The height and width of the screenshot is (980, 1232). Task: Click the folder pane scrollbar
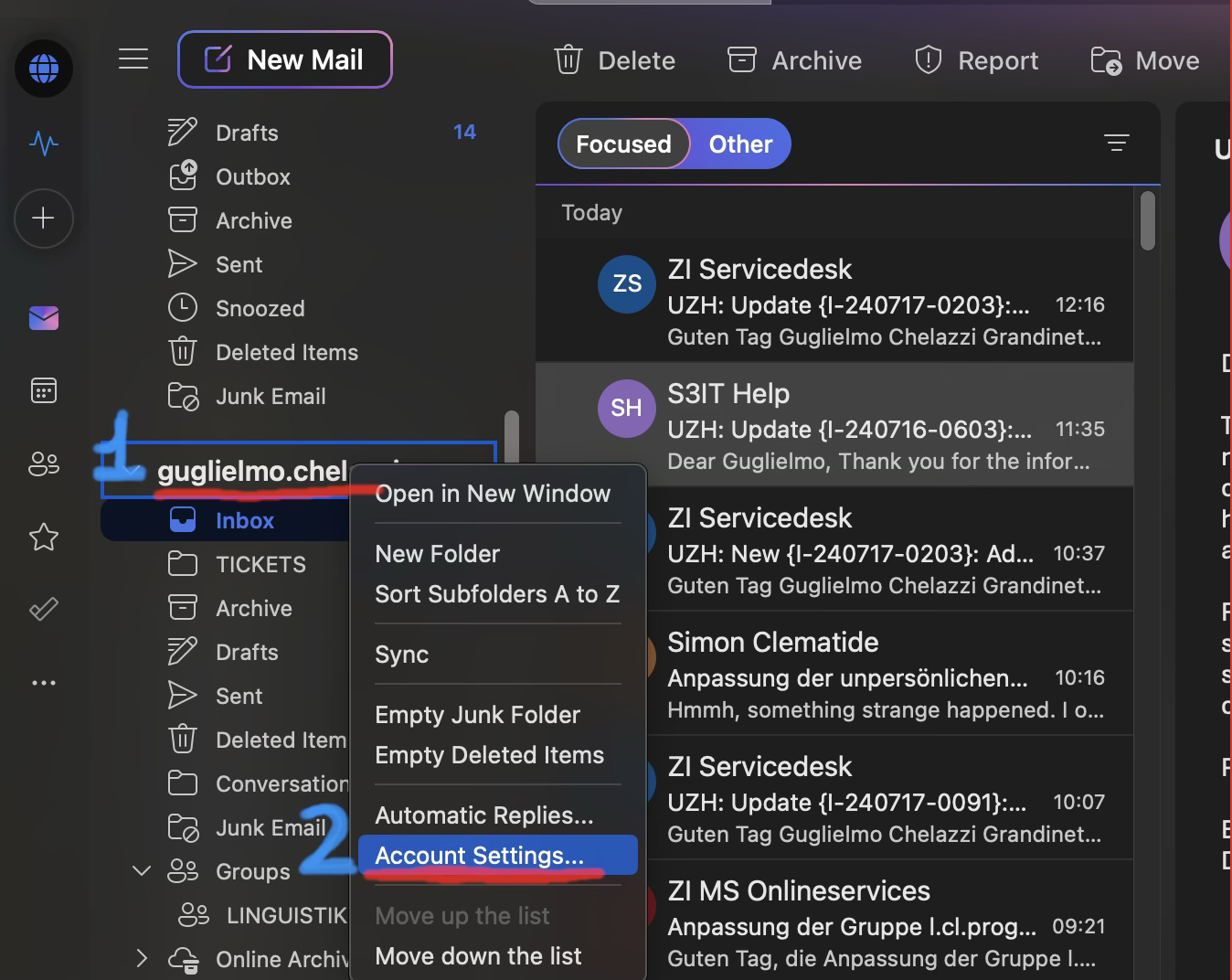tap(512, 437)
